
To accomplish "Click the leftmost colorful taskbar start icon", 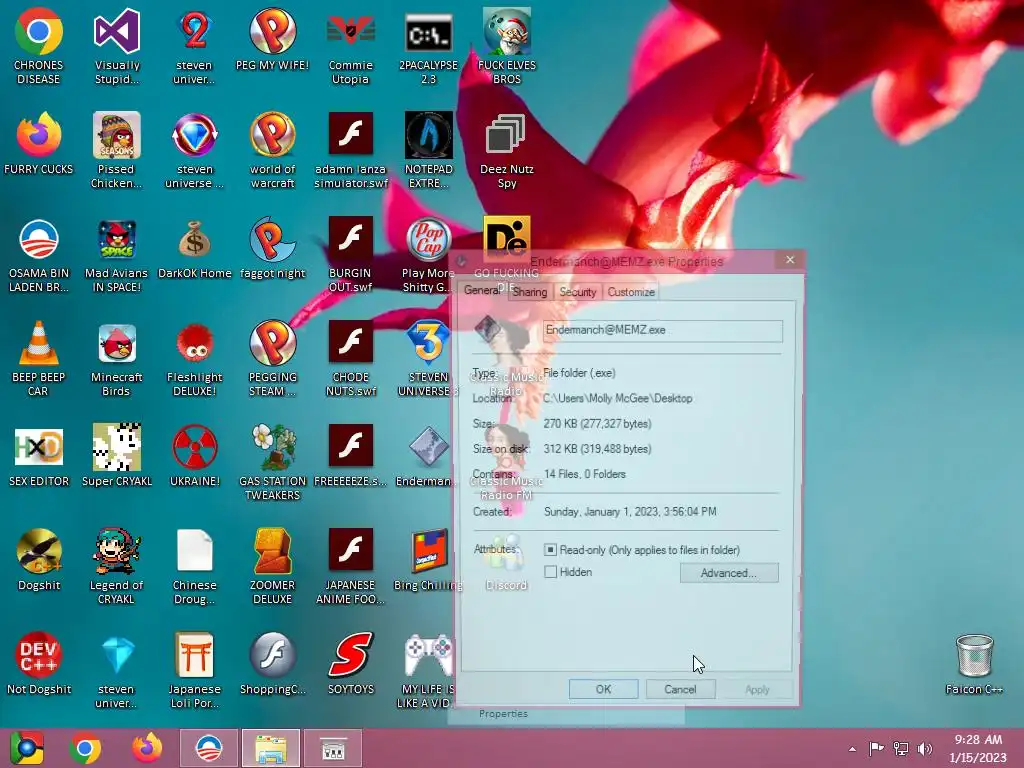I will point(27,748).
